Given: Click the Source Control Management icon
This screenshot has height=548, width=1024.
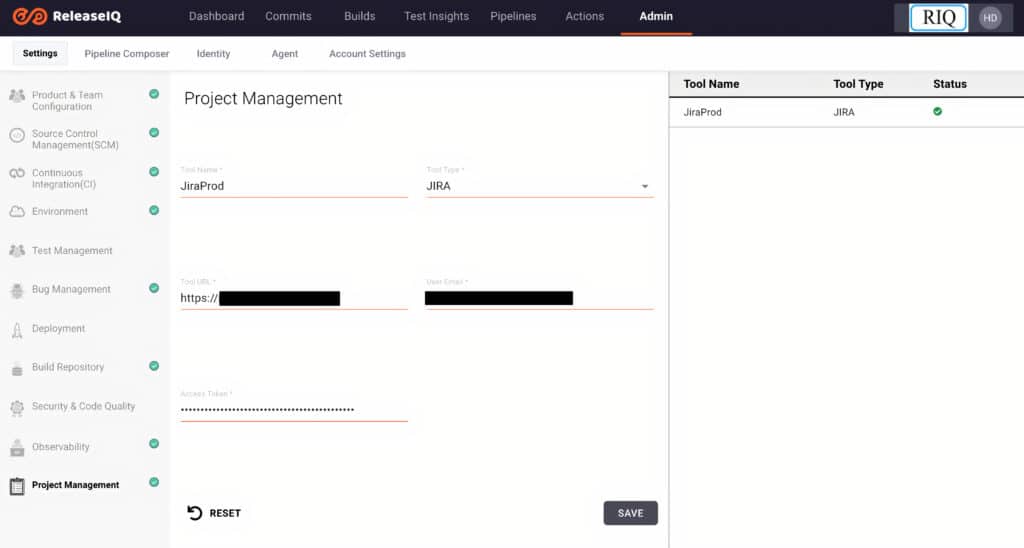Looking at the screenshot, I should click(x=17, y=135).
